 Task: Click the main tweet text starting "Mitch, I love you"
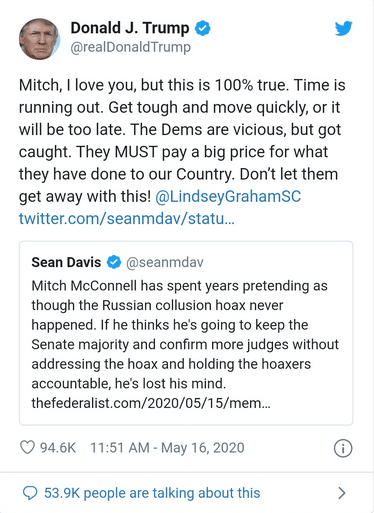tap(182, 141)
